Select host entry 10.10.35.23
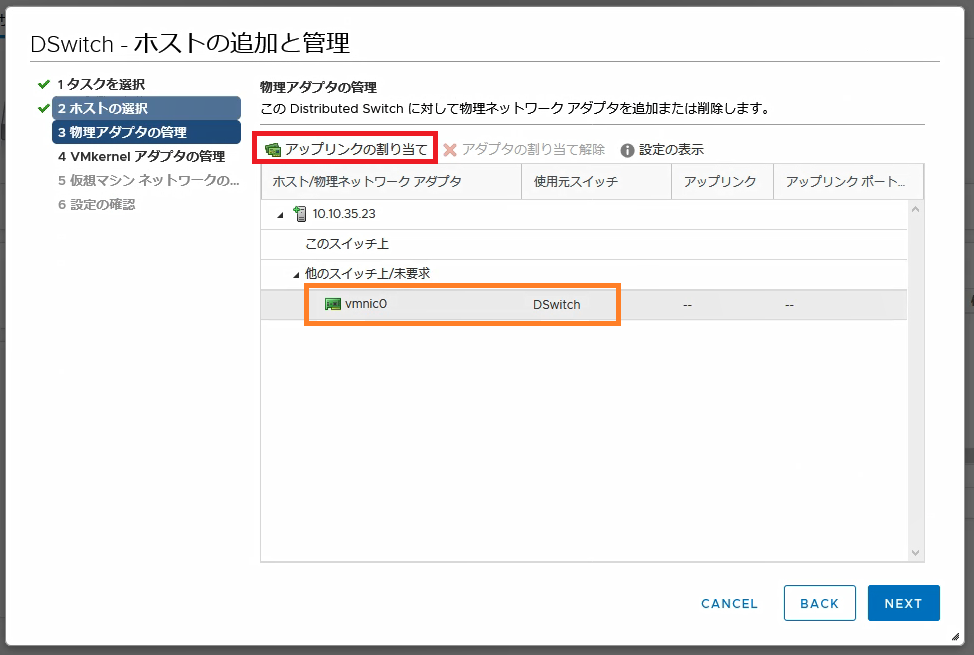This screenshot has height=655, width=974. [344, 214]
